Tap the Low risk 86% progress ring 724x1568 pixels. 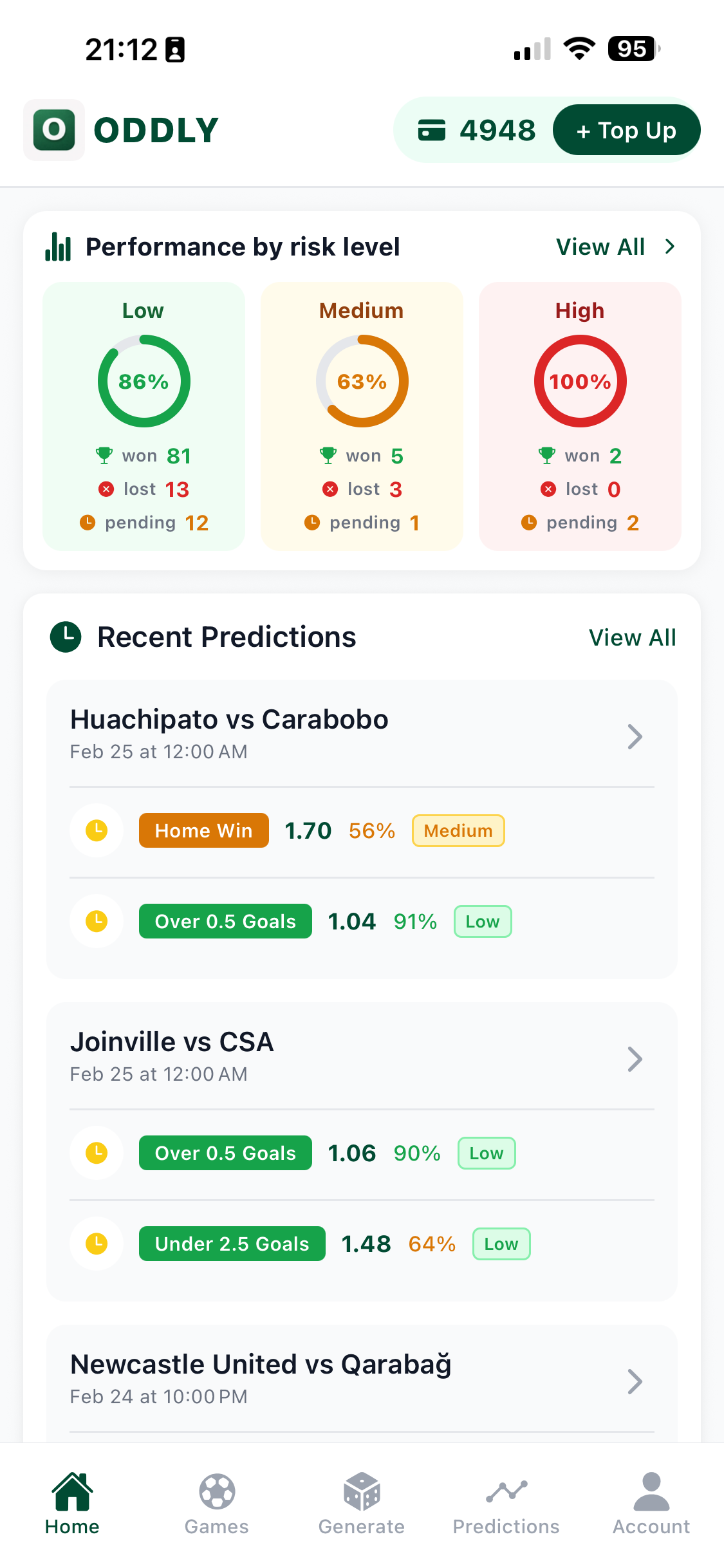pos(144,381)
